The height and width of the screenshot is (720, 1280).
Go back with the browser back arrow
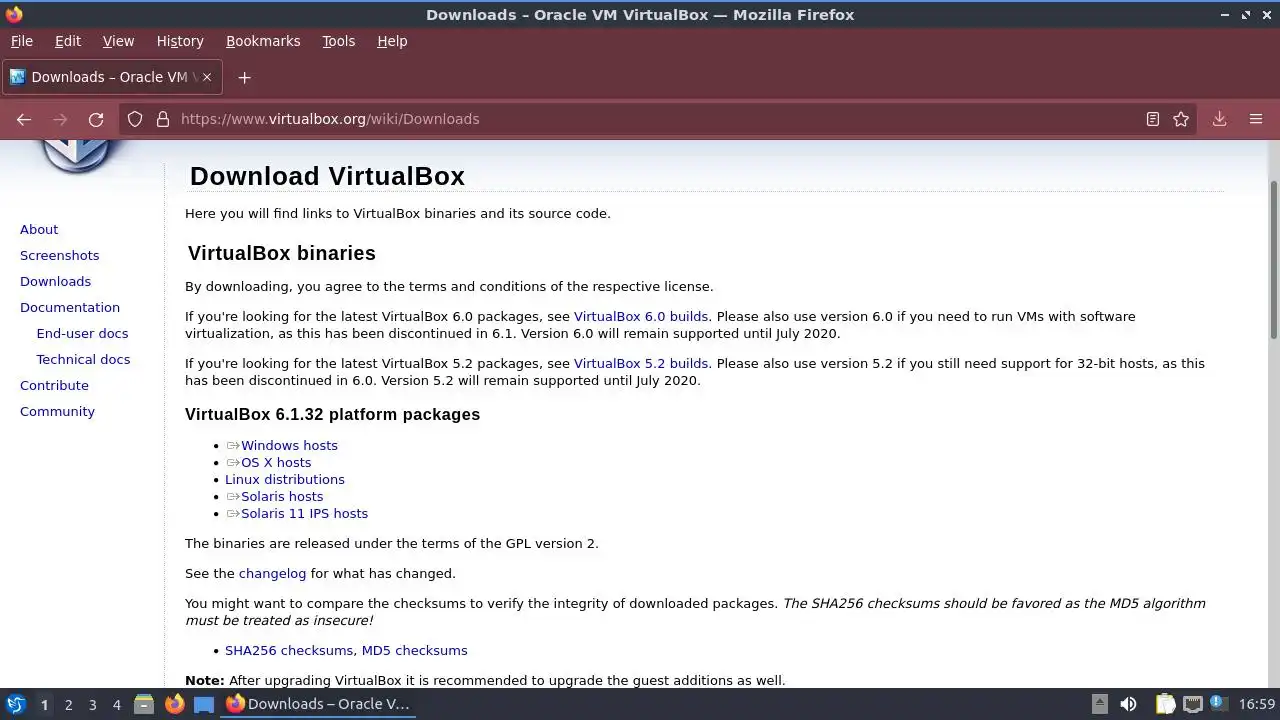pyautogui.click(x=24, y=119)
